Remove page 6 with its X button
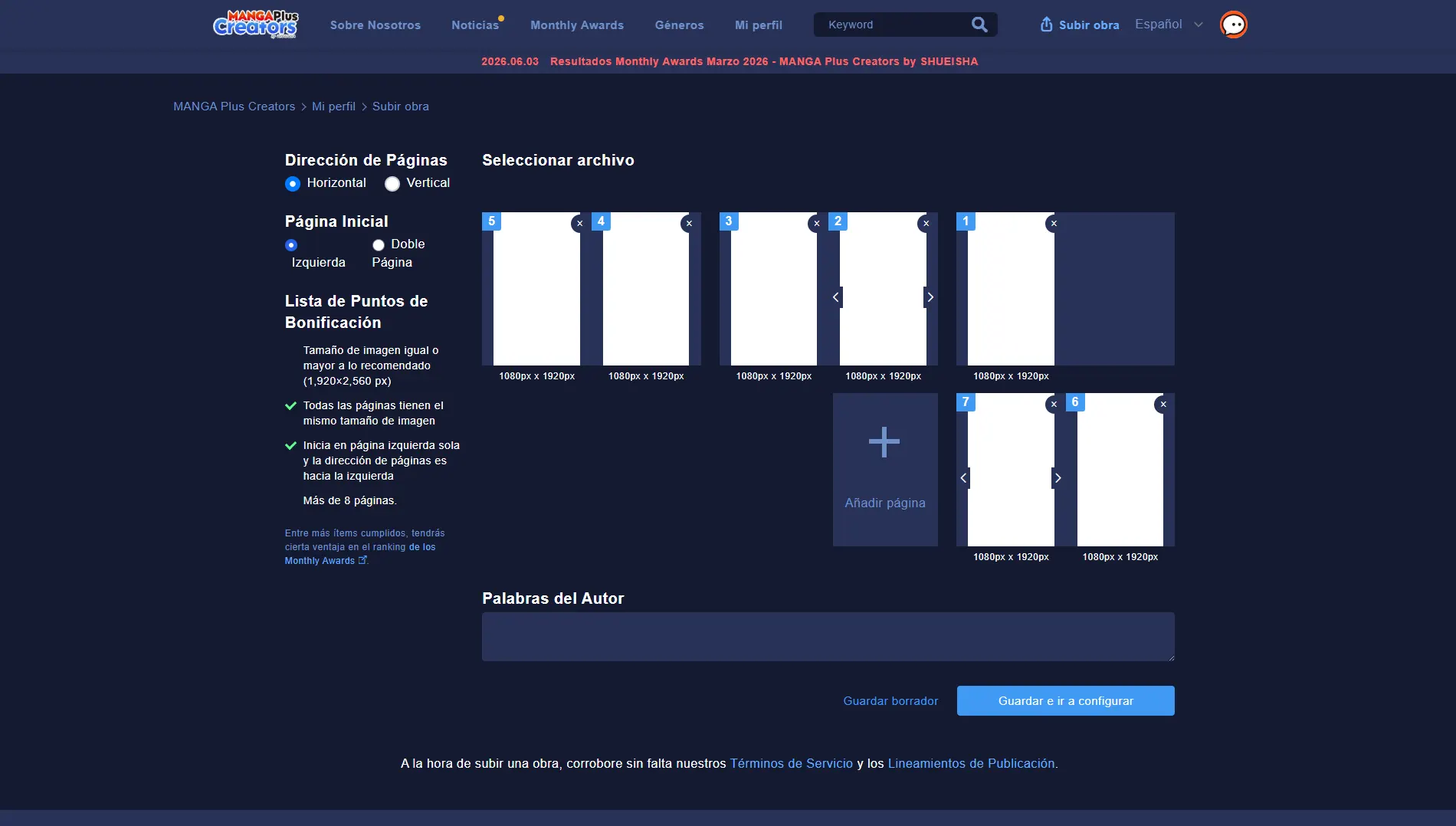 pyautogui.click(x=1163, y=405)
